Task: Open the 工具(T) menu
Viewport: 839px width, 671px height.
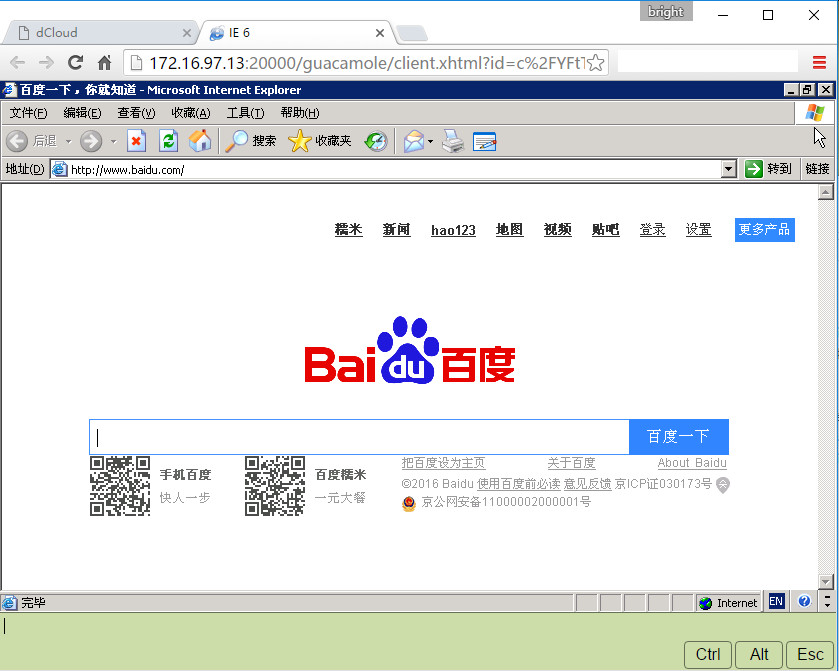Action: [246, 113]
